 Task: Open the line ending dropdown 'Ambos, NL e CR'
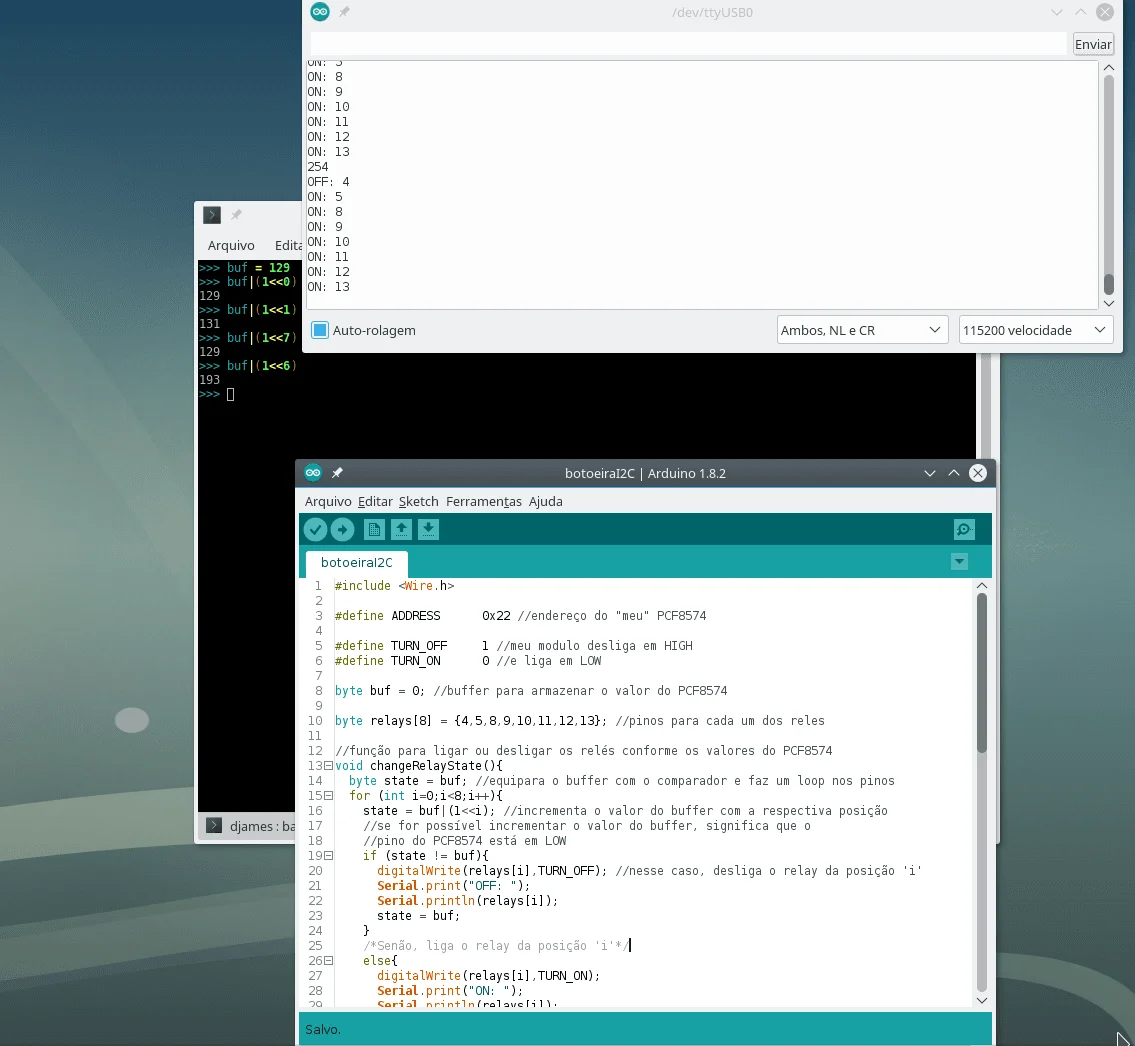click(x=862, y=330)
